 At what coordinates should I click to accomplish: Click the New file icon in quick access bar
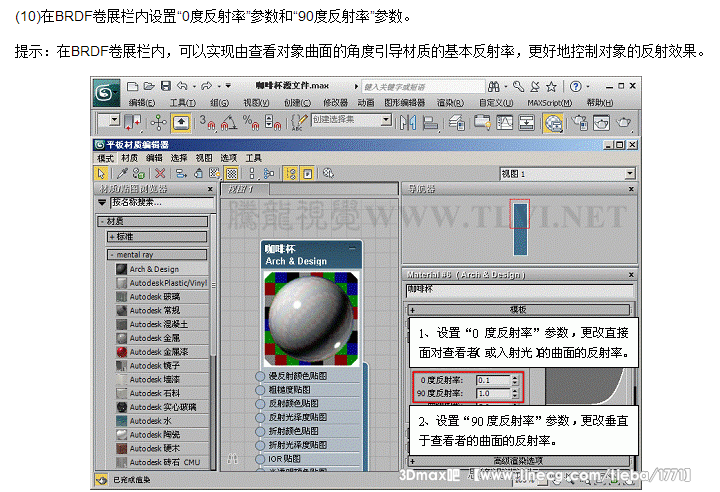pos(133,86)
